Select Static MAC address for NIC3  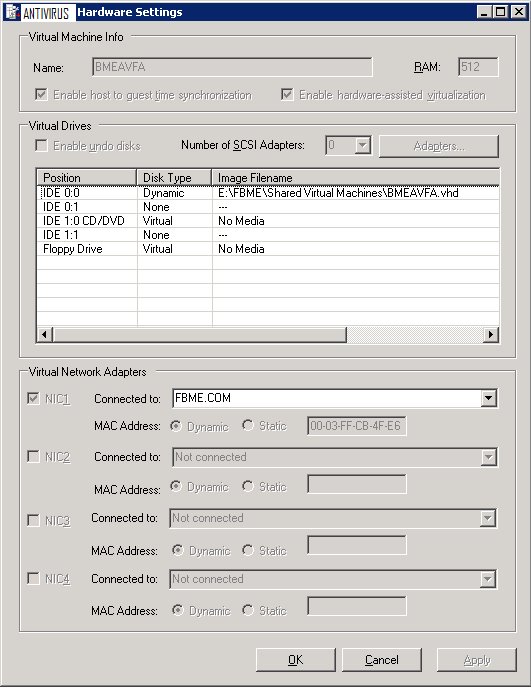pyautogui.click(x=248, y=550)
